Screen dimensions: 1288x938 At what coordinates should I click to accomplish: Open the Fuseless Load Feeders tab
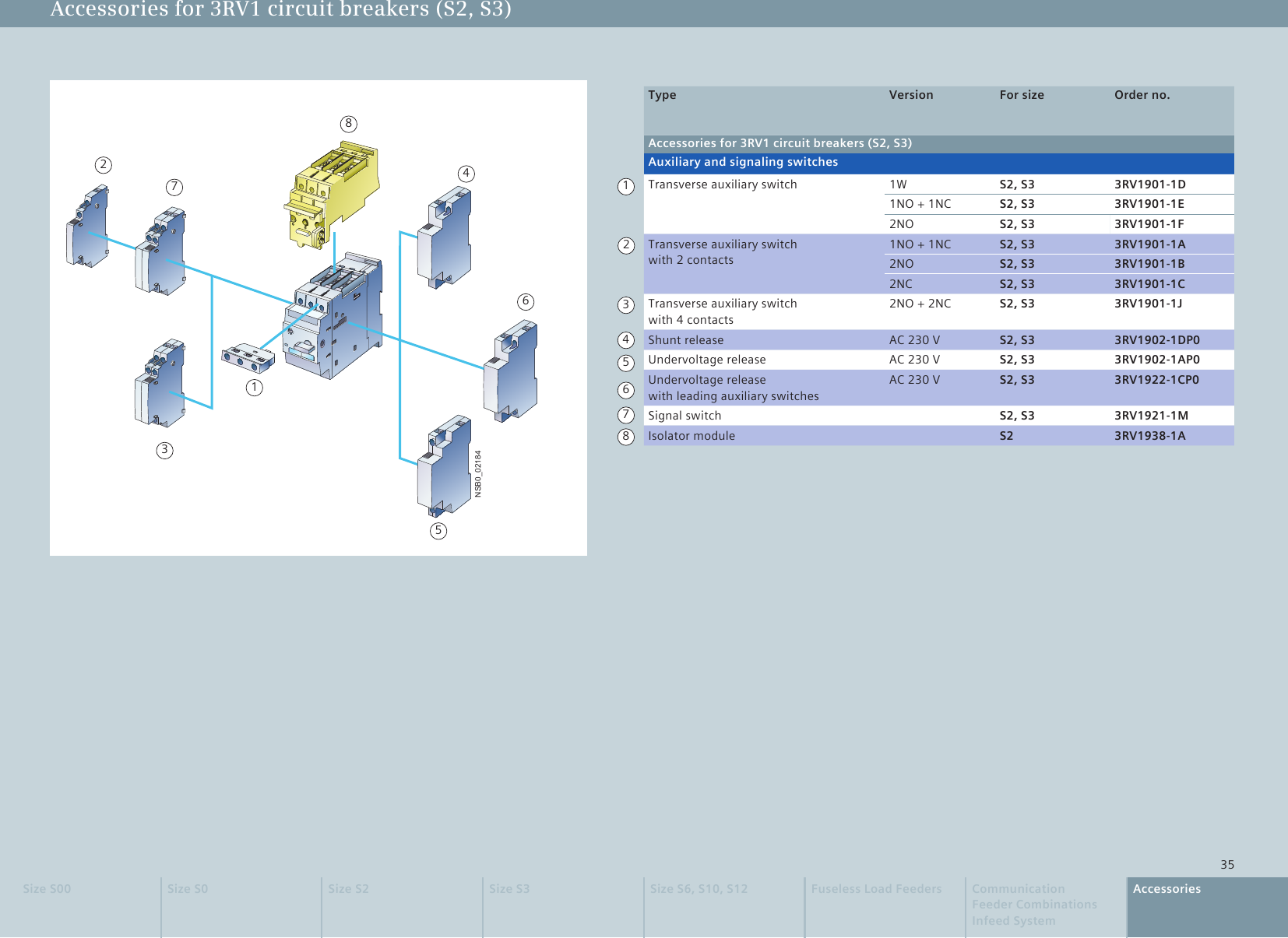(x=885, y=907)
